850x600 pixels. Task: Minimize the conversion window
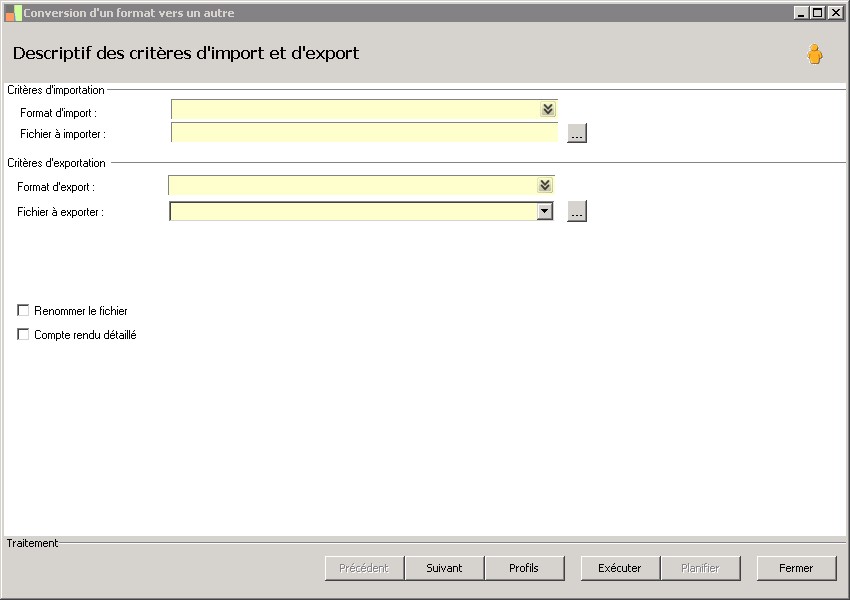click(x=801, y=13)
